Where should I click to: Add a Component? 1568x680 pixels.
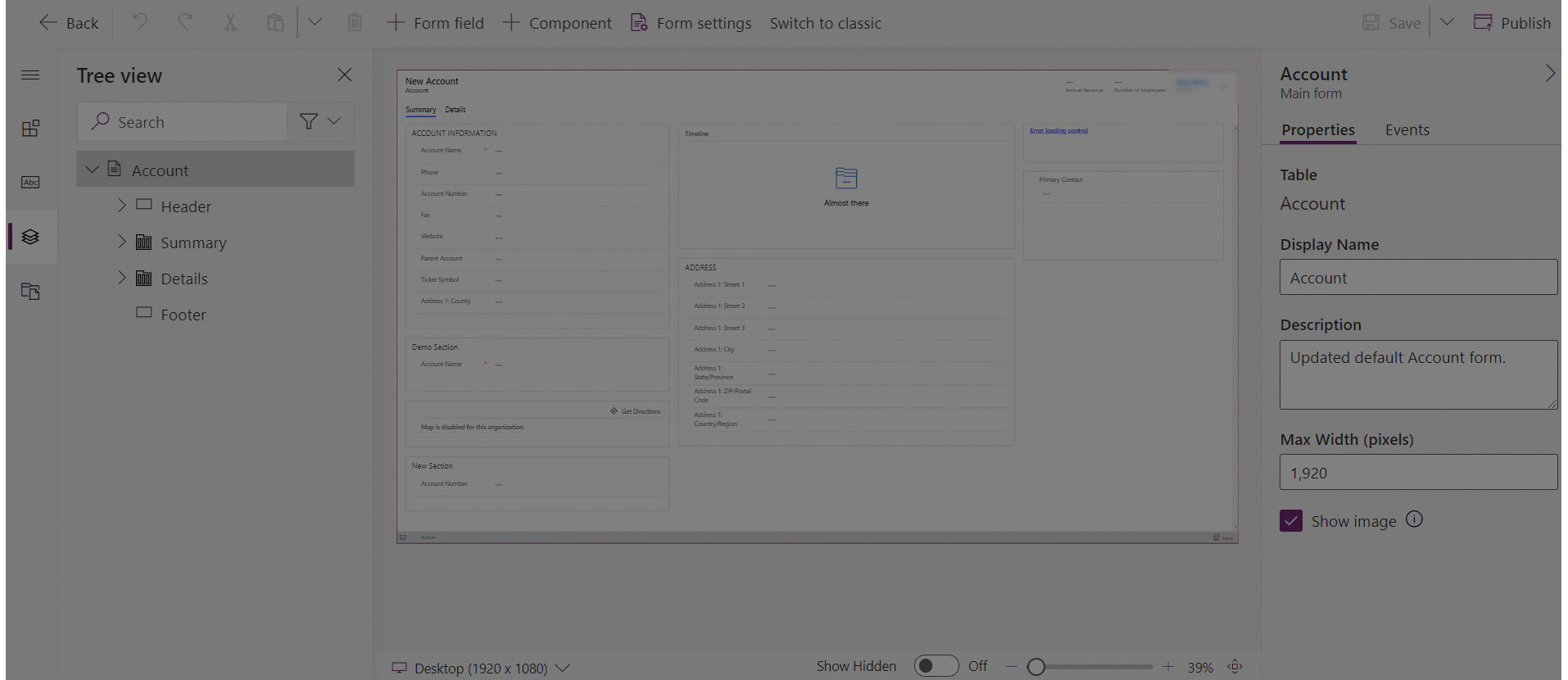[557, 23]
